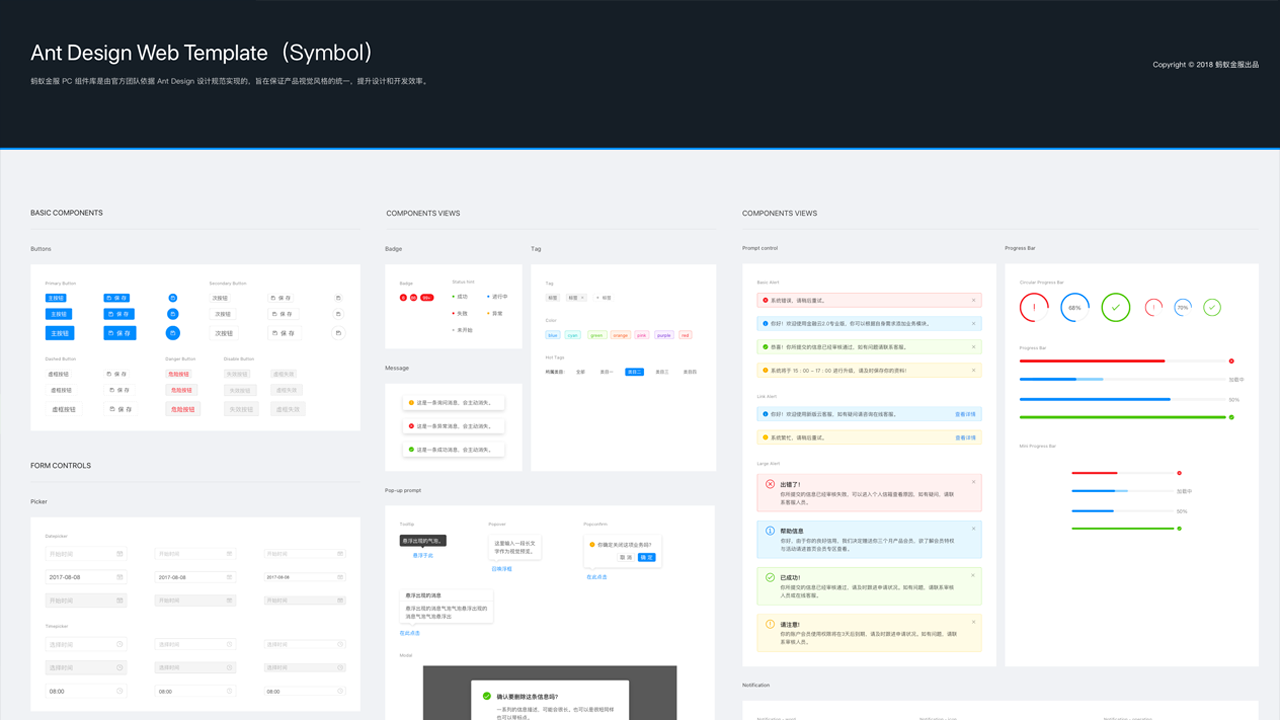Click the purple color tag
This screenshot has width=1280, height=720.
664,335
